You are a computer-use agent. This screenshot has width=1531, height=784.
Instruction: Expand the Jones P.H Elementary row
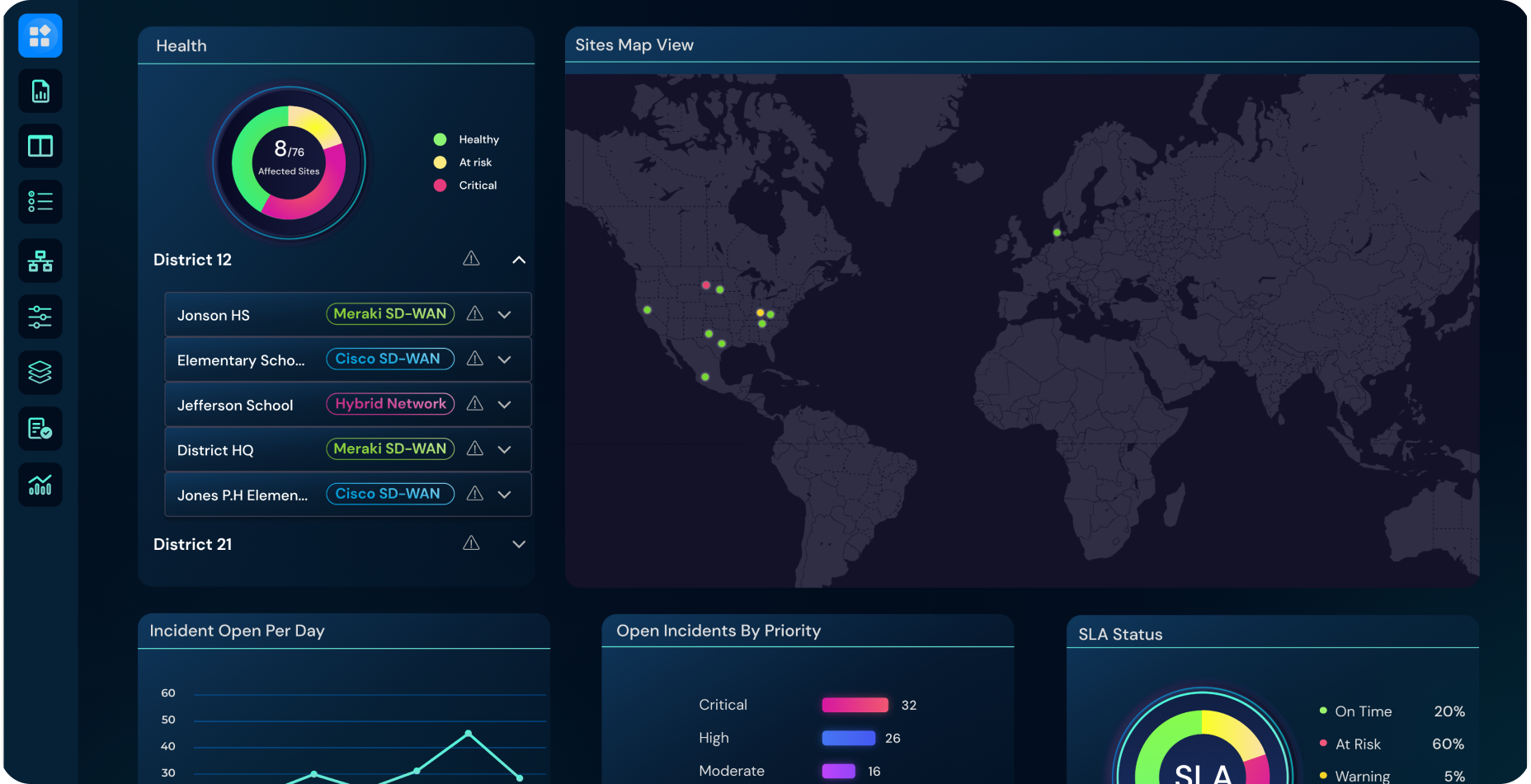[x=505, y=495]
